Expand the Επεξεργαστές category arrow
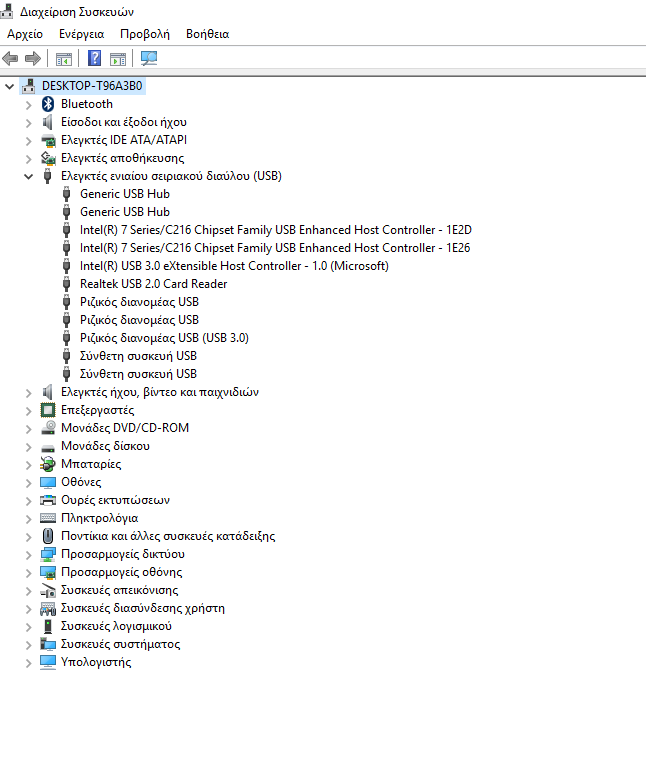646x763 pixels. click(29, 411)
